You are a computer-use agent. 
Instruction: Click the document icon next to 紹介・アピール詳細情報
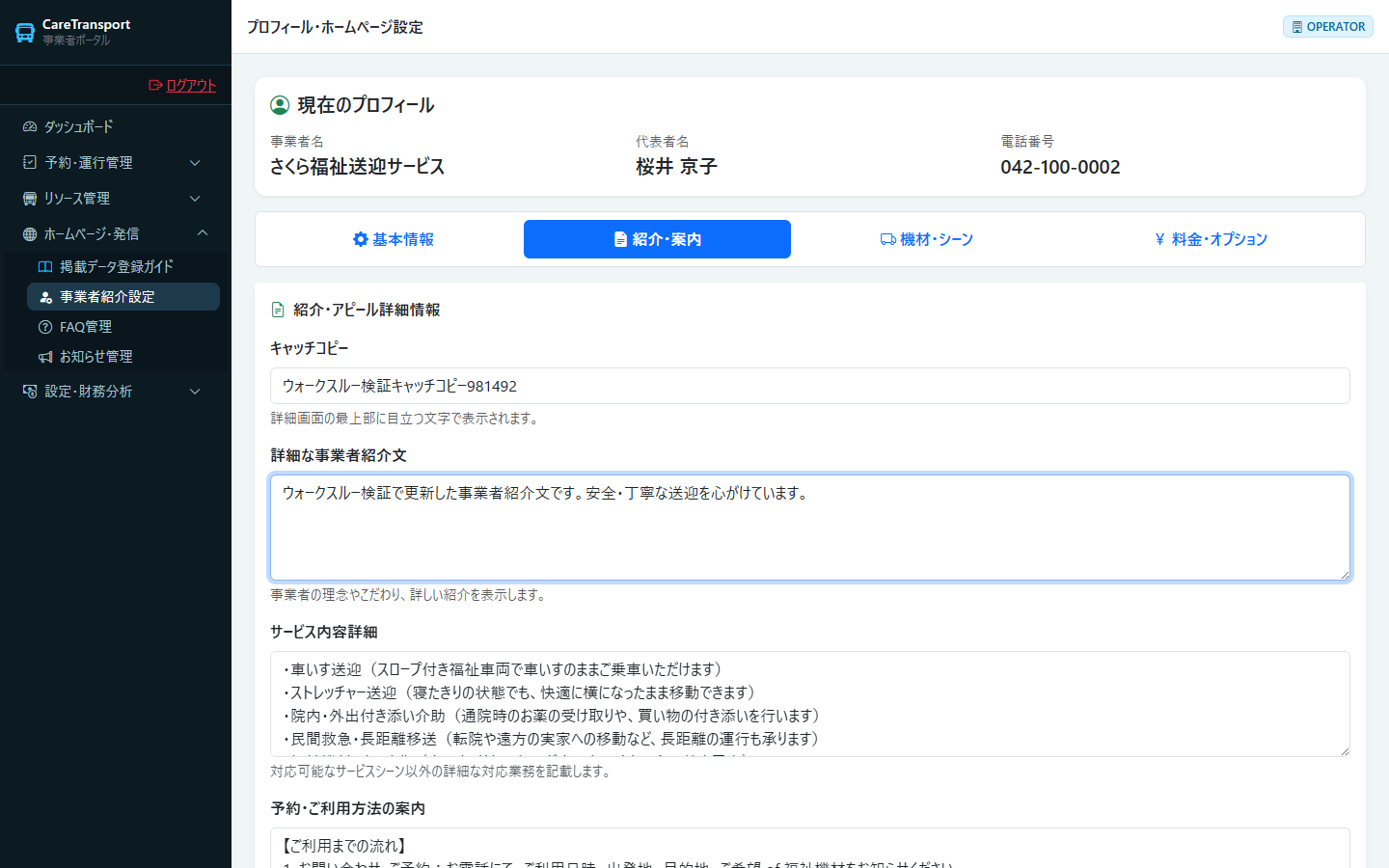(x=278, y=310)
